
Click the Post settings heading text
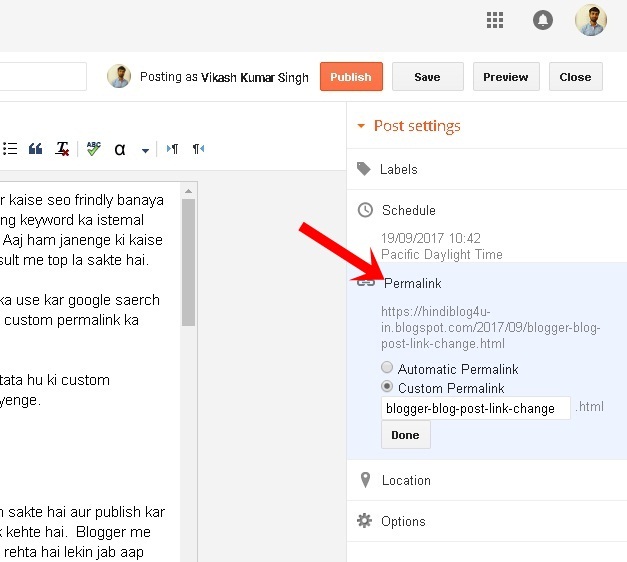click(x=417, y=126)
